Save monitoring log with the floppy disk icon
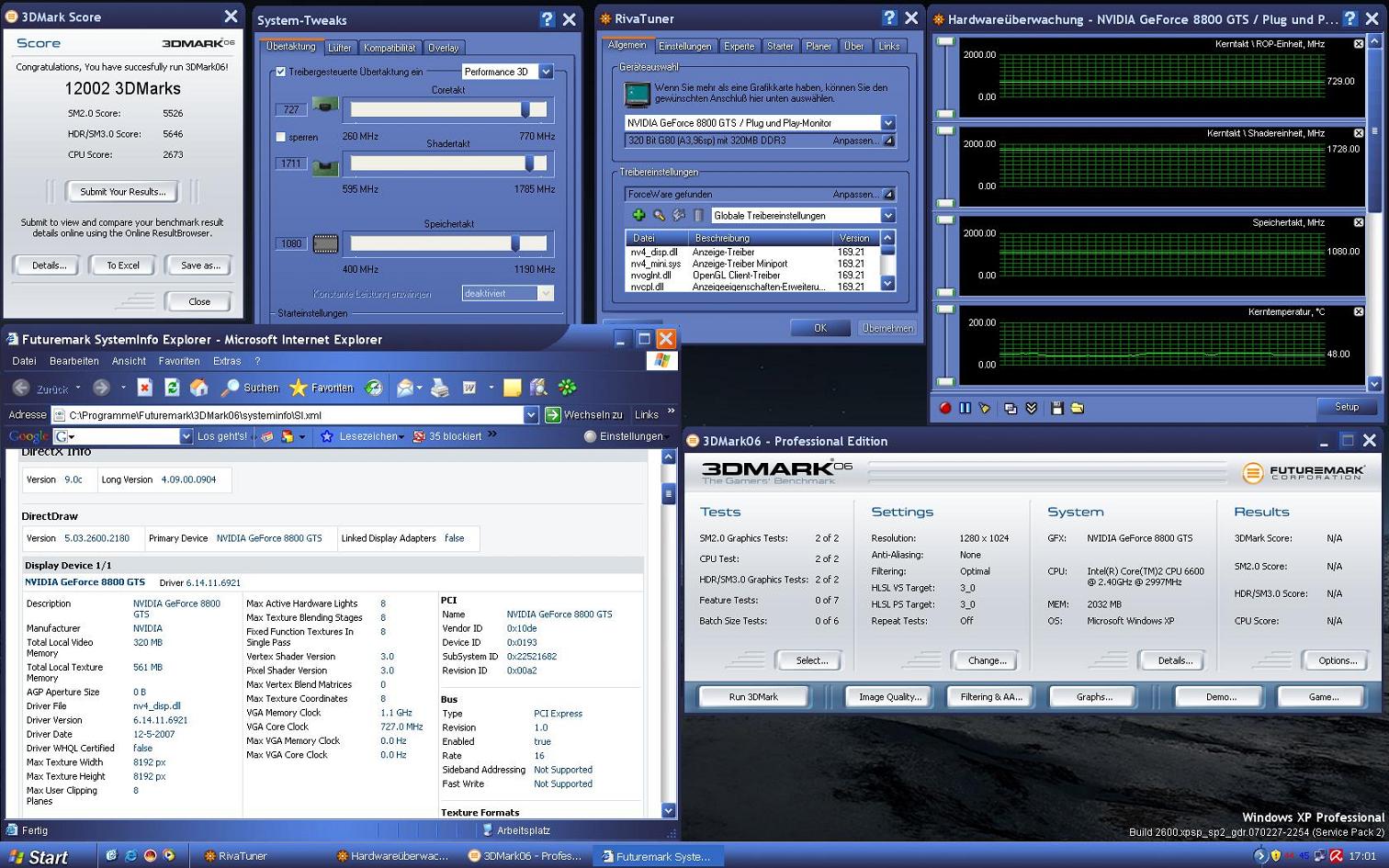 tap(1056, 408)
